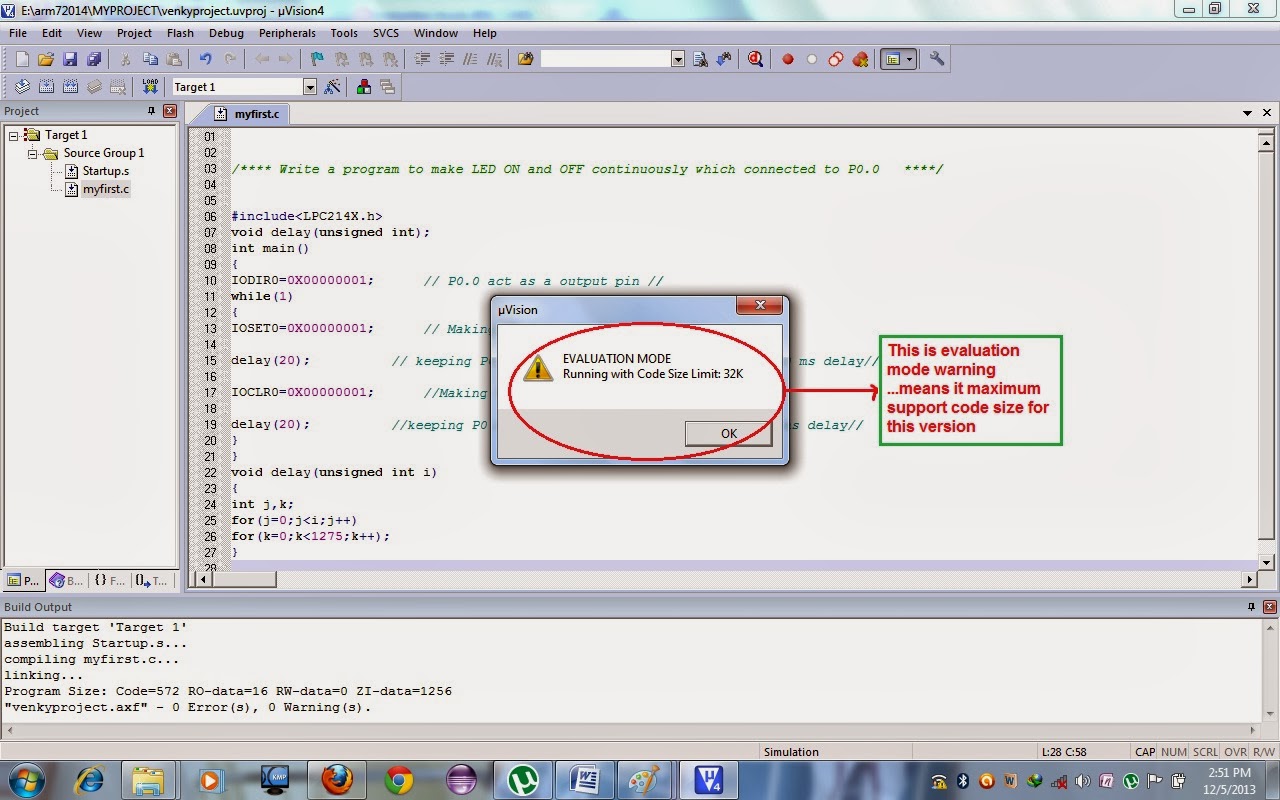The image size is (1280, 800).
Task: Click the Program Size line in Build Output
Action: click(x=228, y=691)
